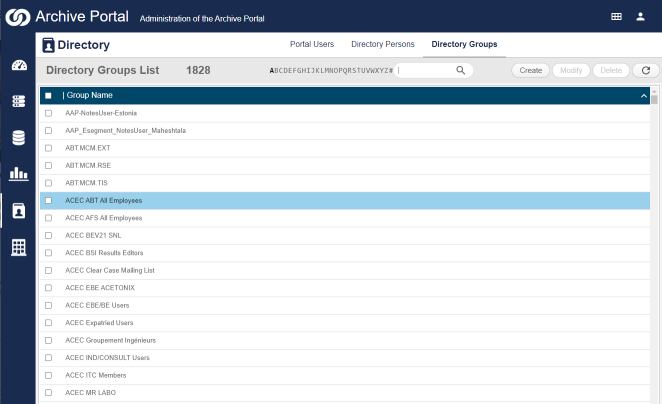Select the ACEC EBE ACETONIX row
This screenshot has height=404, width=662.
coord(345,288)
